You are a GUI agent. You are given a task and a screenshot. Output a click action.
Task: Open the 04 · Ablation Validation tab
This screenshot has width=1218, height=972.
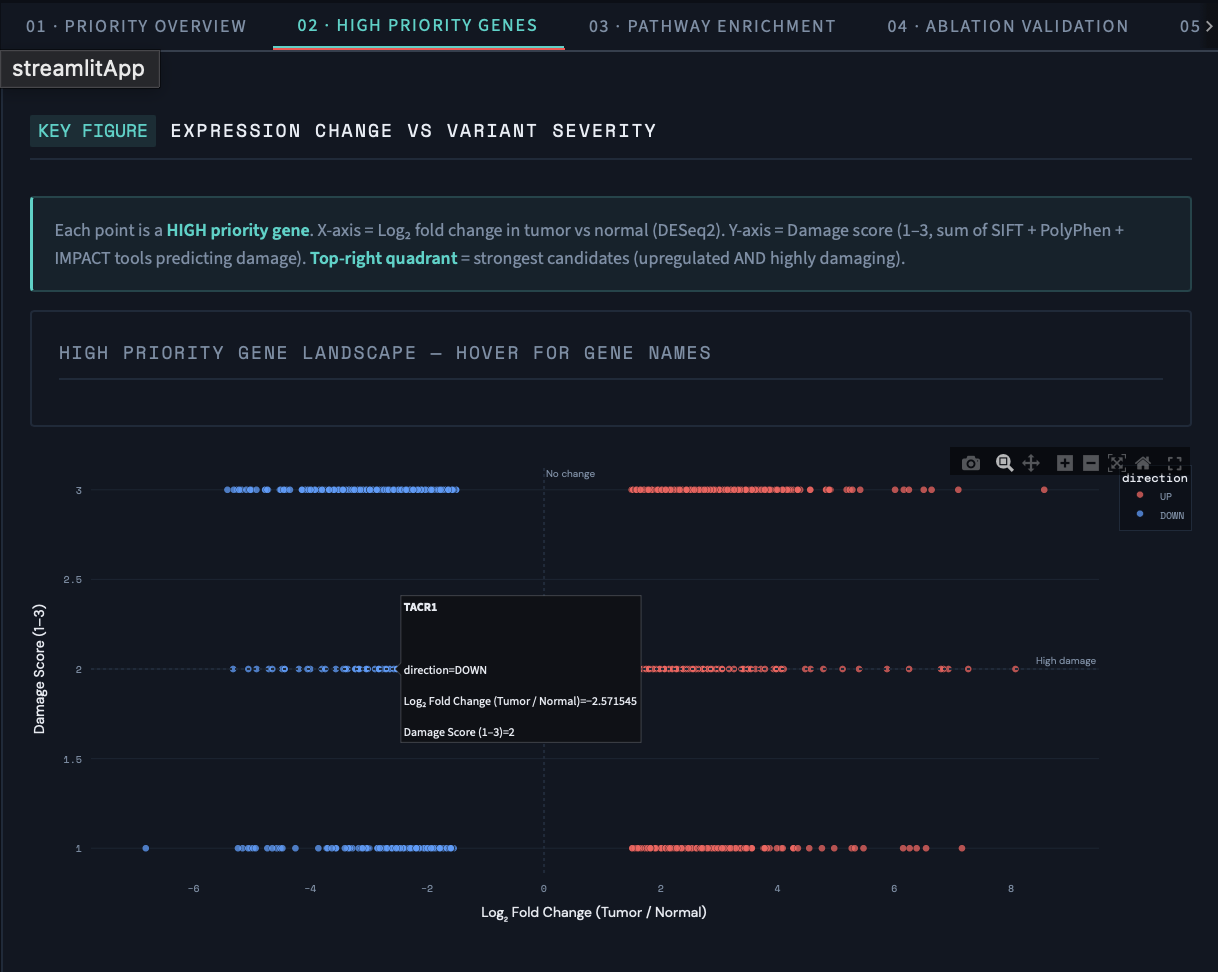click(1008, 26)
